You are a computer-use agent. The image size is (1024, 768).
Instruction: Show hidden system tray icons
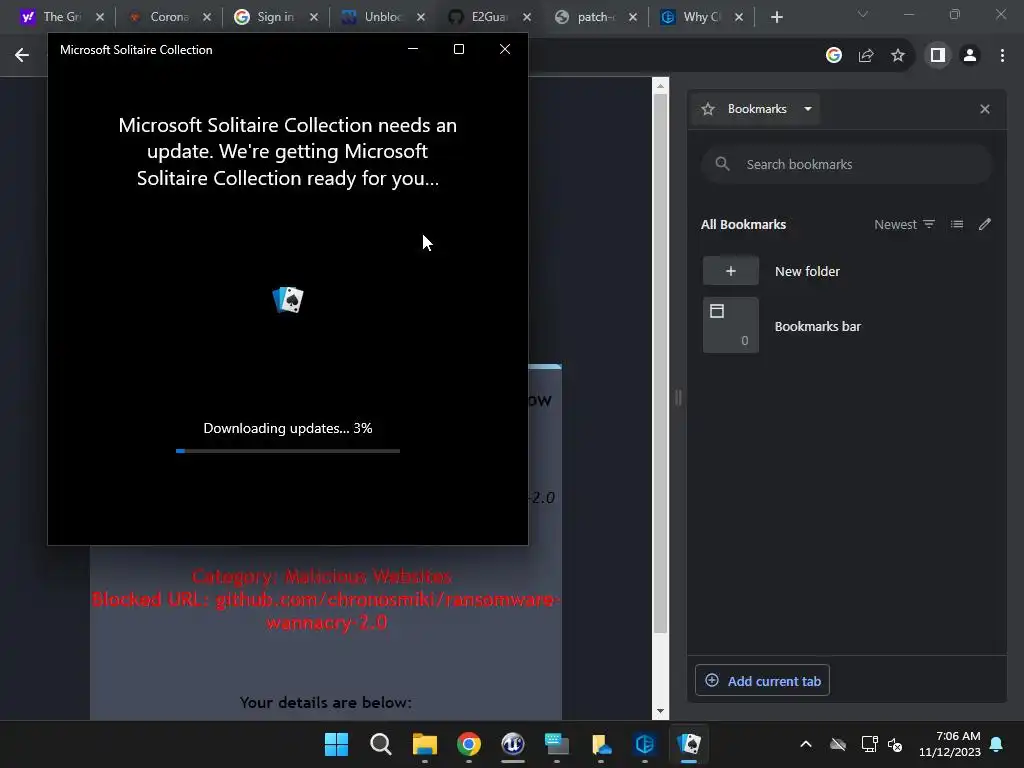click(x=806, y=744)
